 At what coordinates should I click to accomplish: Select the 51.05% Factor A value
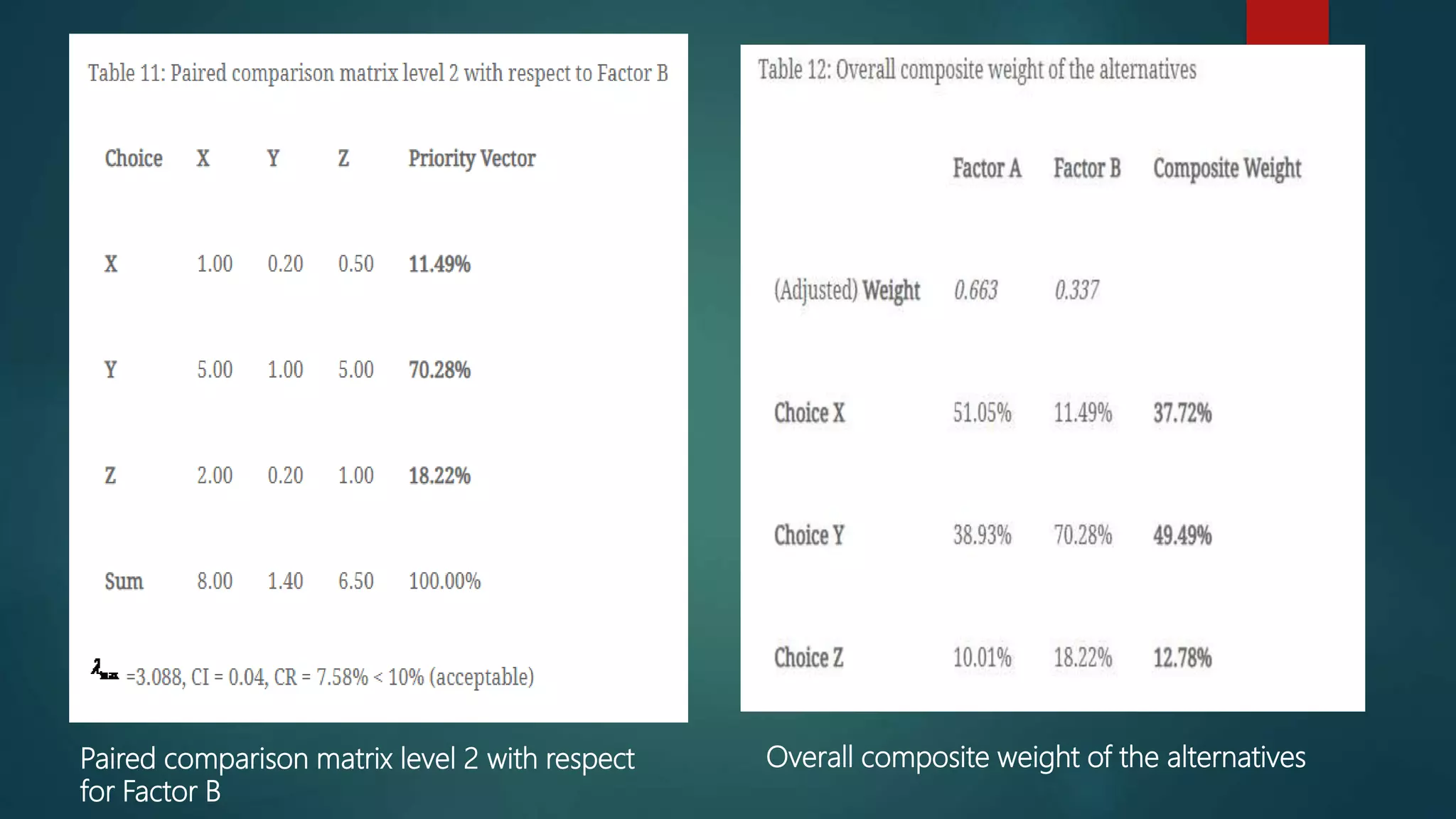[x=982, y=413]
